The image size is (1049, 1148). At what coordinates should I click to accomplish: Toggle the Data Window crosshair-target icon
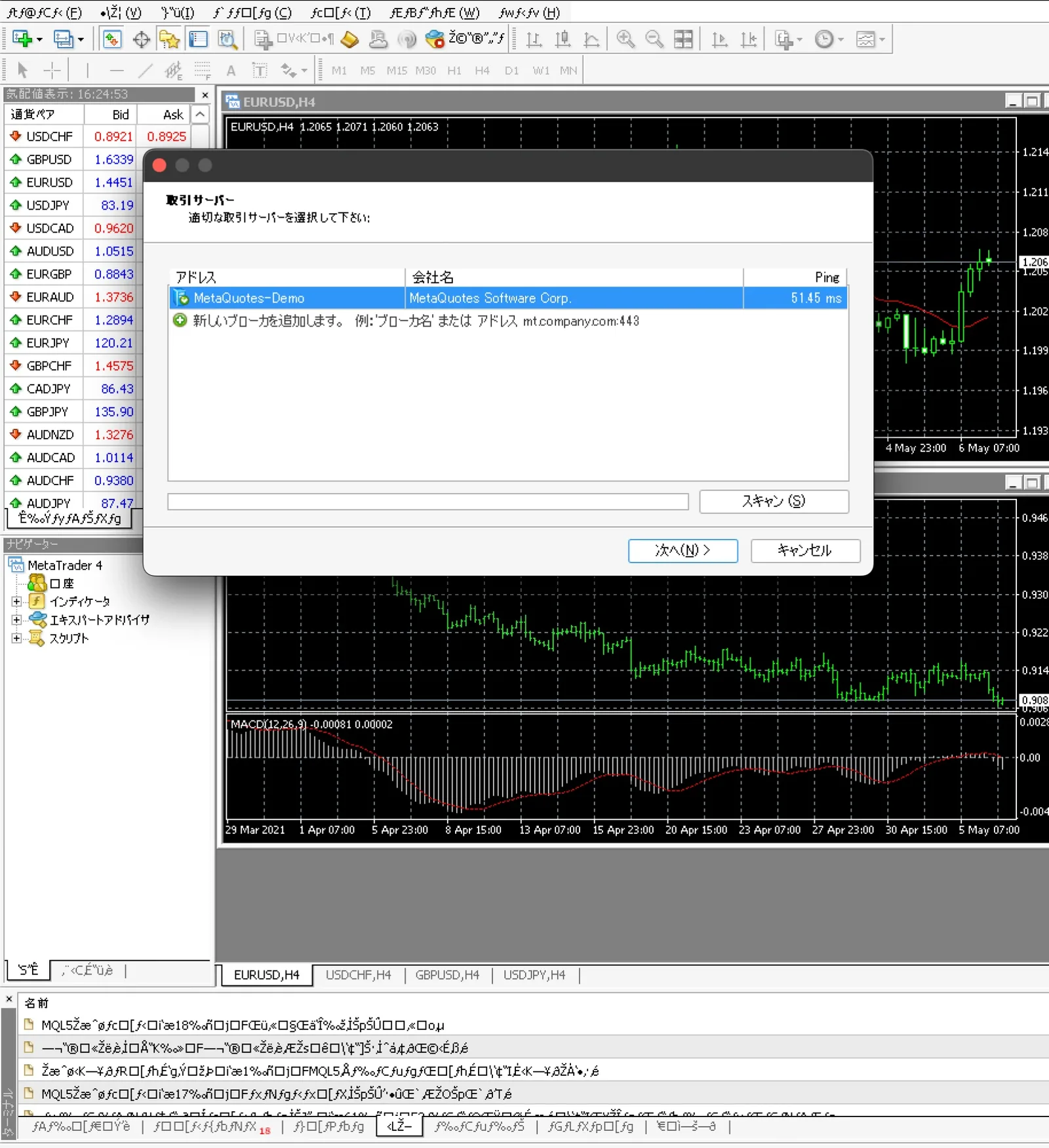coord(141,39)
